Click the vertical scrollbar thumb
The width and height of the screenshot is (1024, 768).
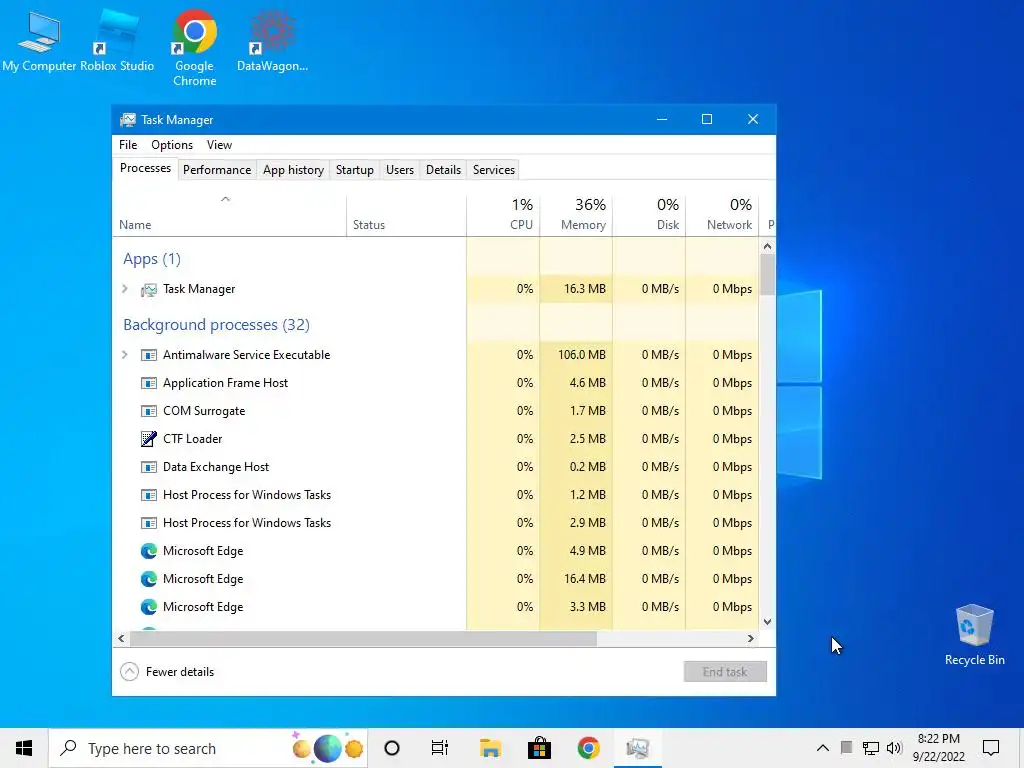(767, 274)
